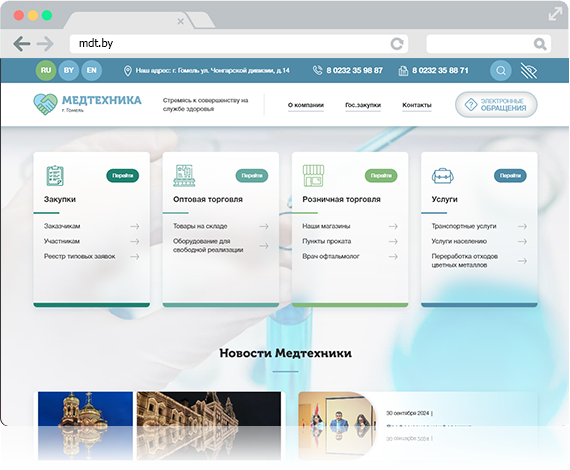Open Реестр типовых заявок link
570x470 pixels.
79,256
